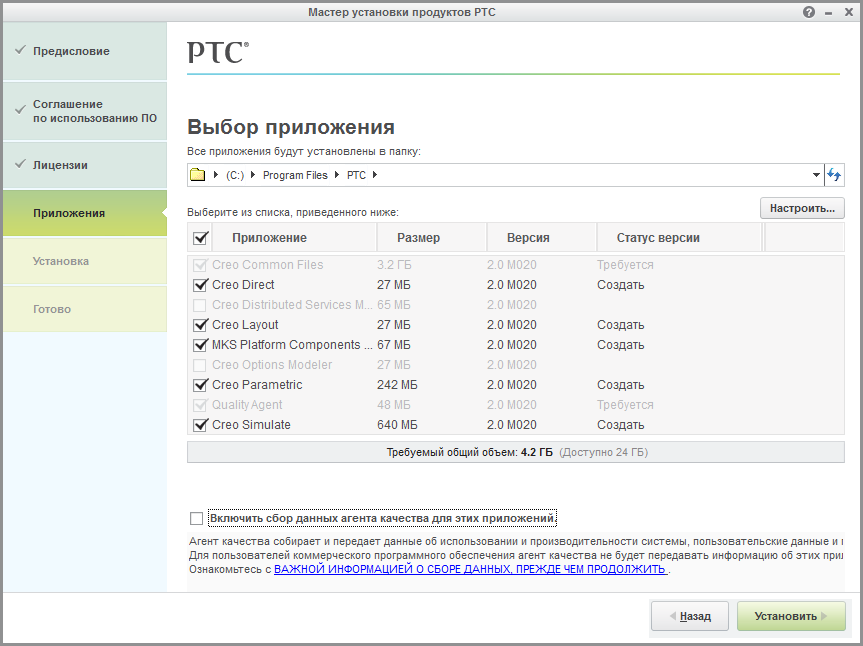The width and height of the screenshot is (863, 646).
Task: Go to Соглашение по использованию ПО step
Action: point(85,111)
